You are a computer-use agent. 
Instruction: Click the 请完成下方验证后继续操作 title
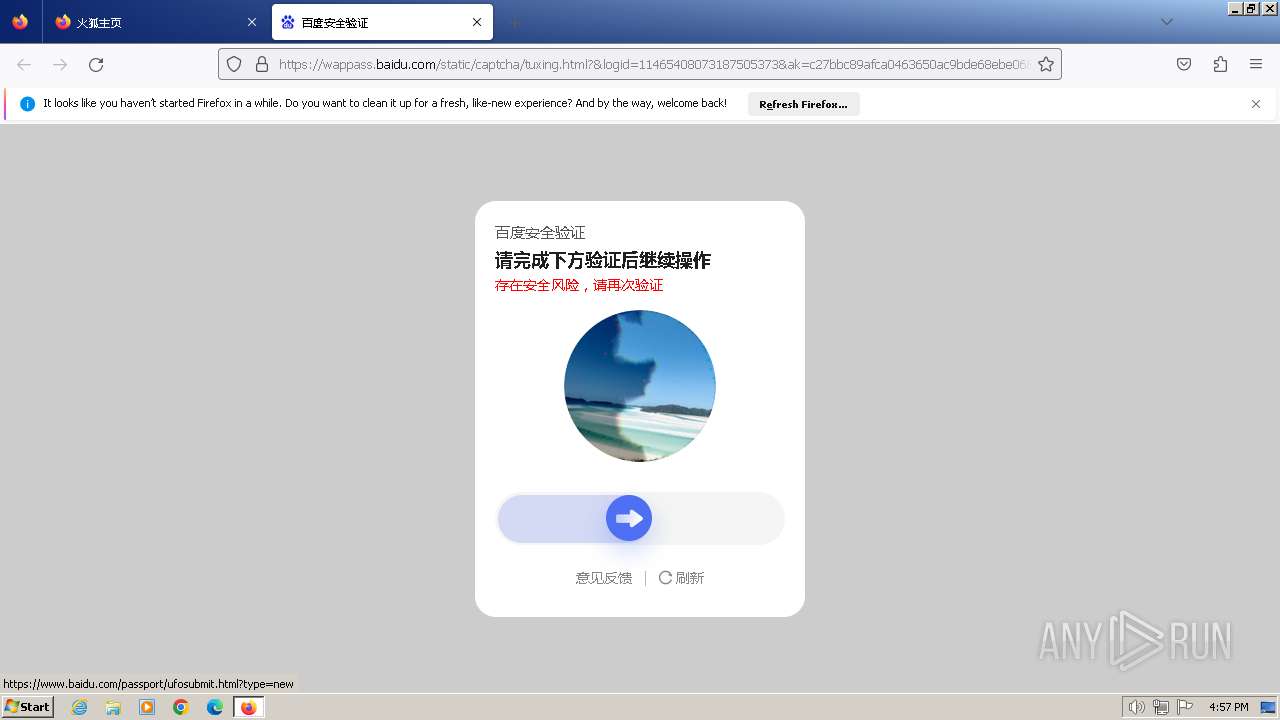603,260
